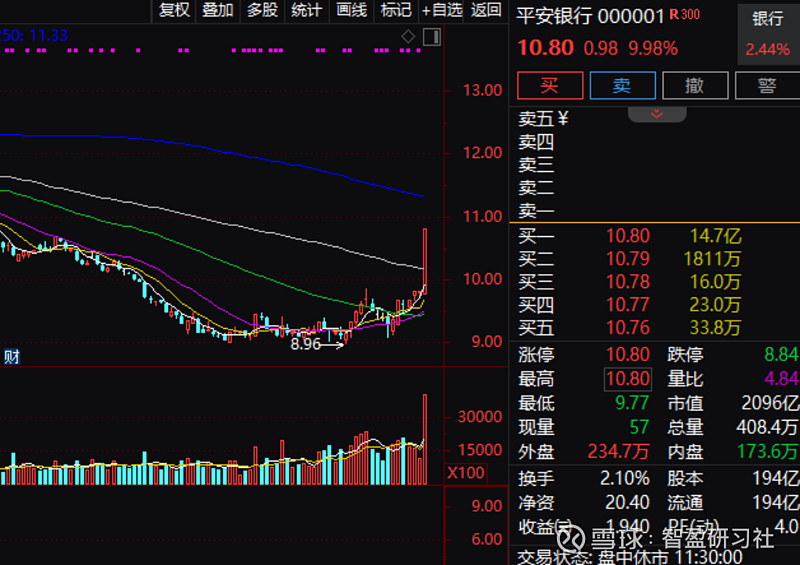Image resolution: width=800 pixels, height=565 pixels.
Task: Click the 交易状态 status line
Action: click(630, 556)
